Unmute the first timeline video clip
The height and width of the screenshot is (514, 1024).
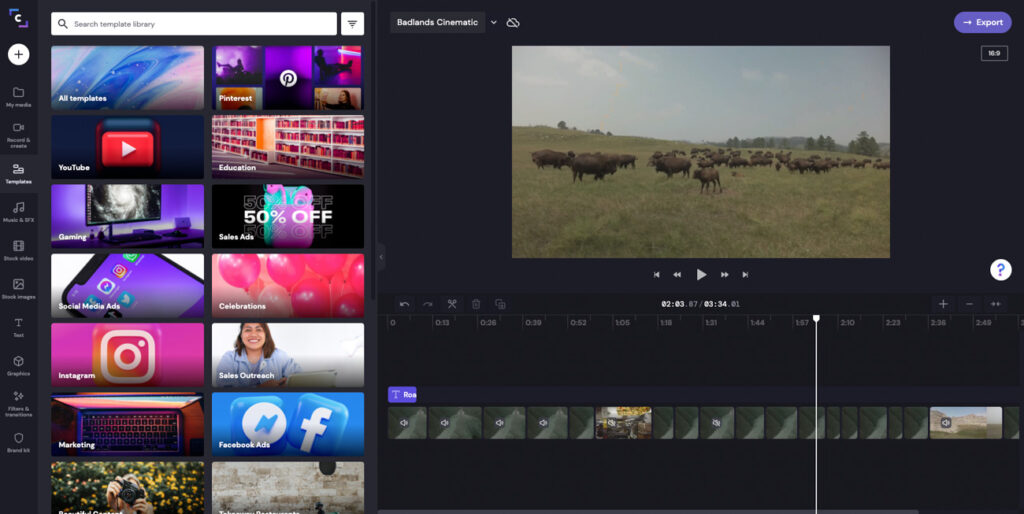click(404, 423)
